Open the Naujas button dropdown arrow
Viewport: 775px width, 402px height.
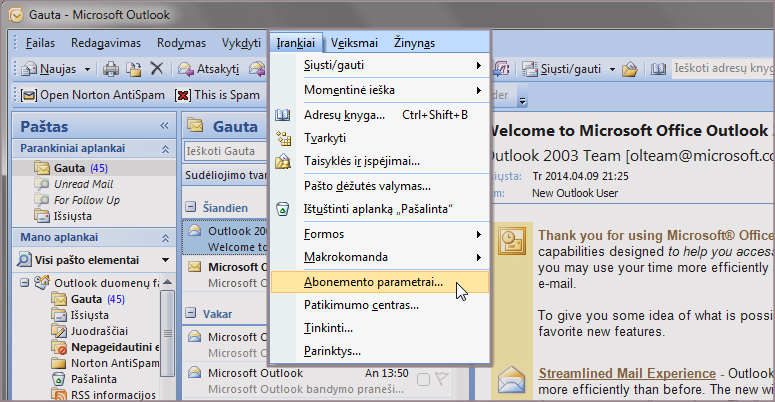pos(88,69)
